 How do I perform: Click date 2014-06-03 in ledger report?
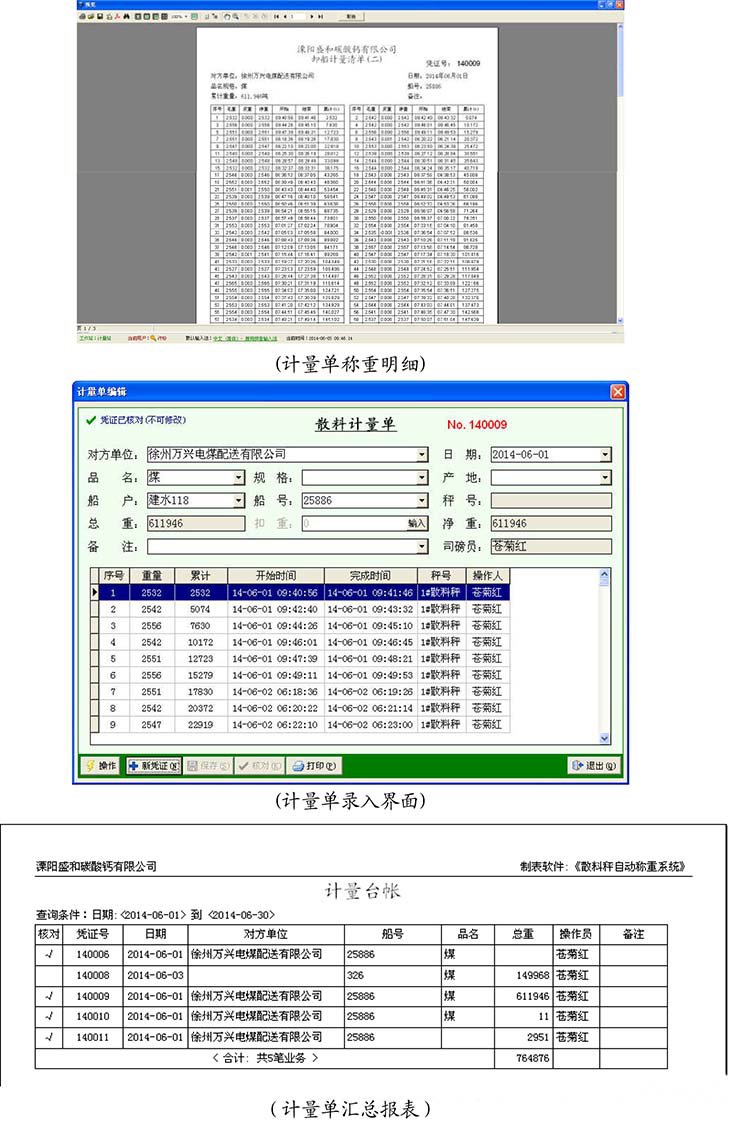pos(155,975)
